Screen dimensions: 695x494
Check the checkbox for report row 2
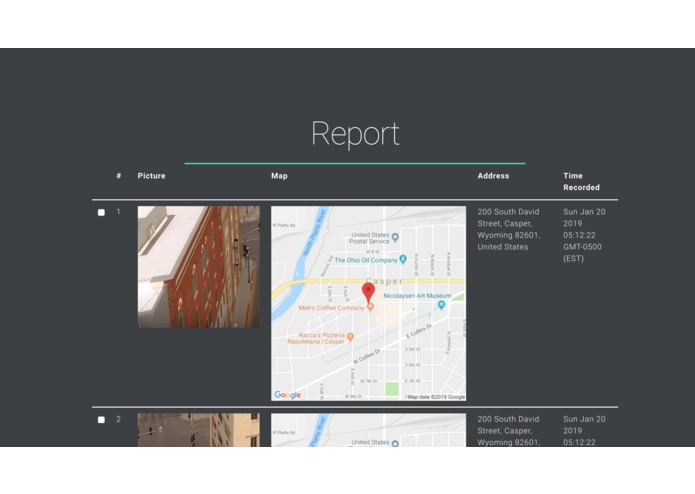point(101,420)
